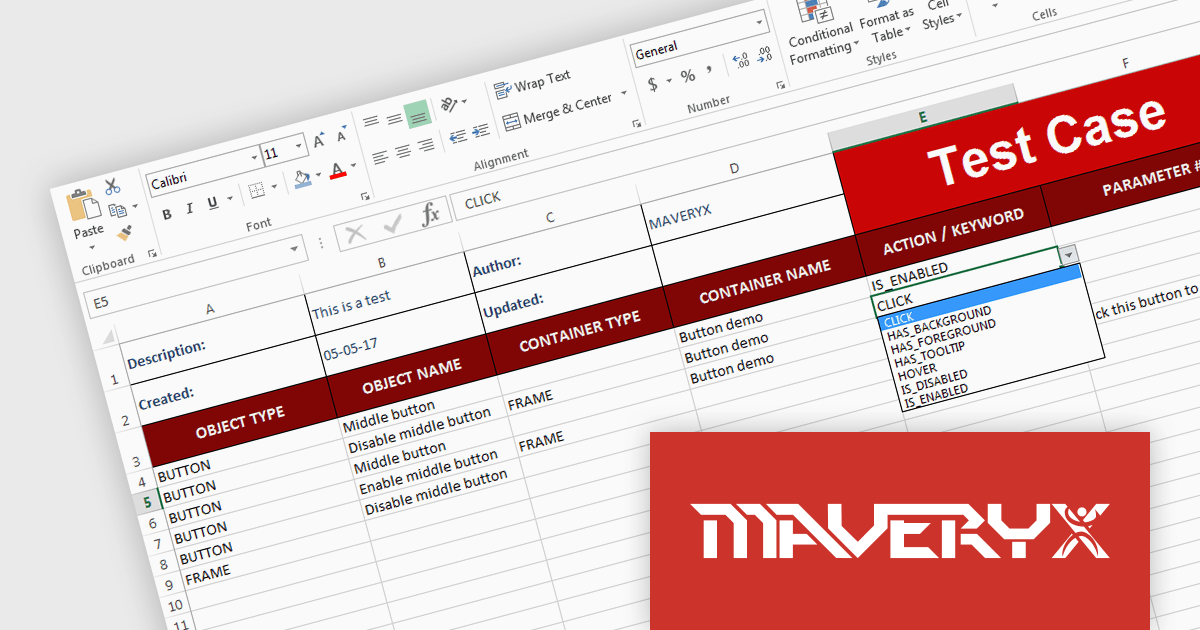Click Increase Font Size icon
This screenshot has height=630, width=1200.
tap(319, 141)
